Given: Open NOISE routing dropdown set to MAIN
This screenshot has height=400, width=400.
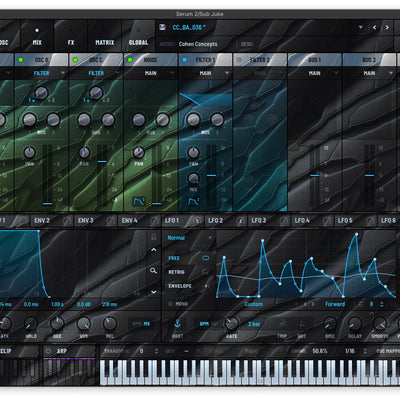Looking at the screenshot, I should (151, 73).
